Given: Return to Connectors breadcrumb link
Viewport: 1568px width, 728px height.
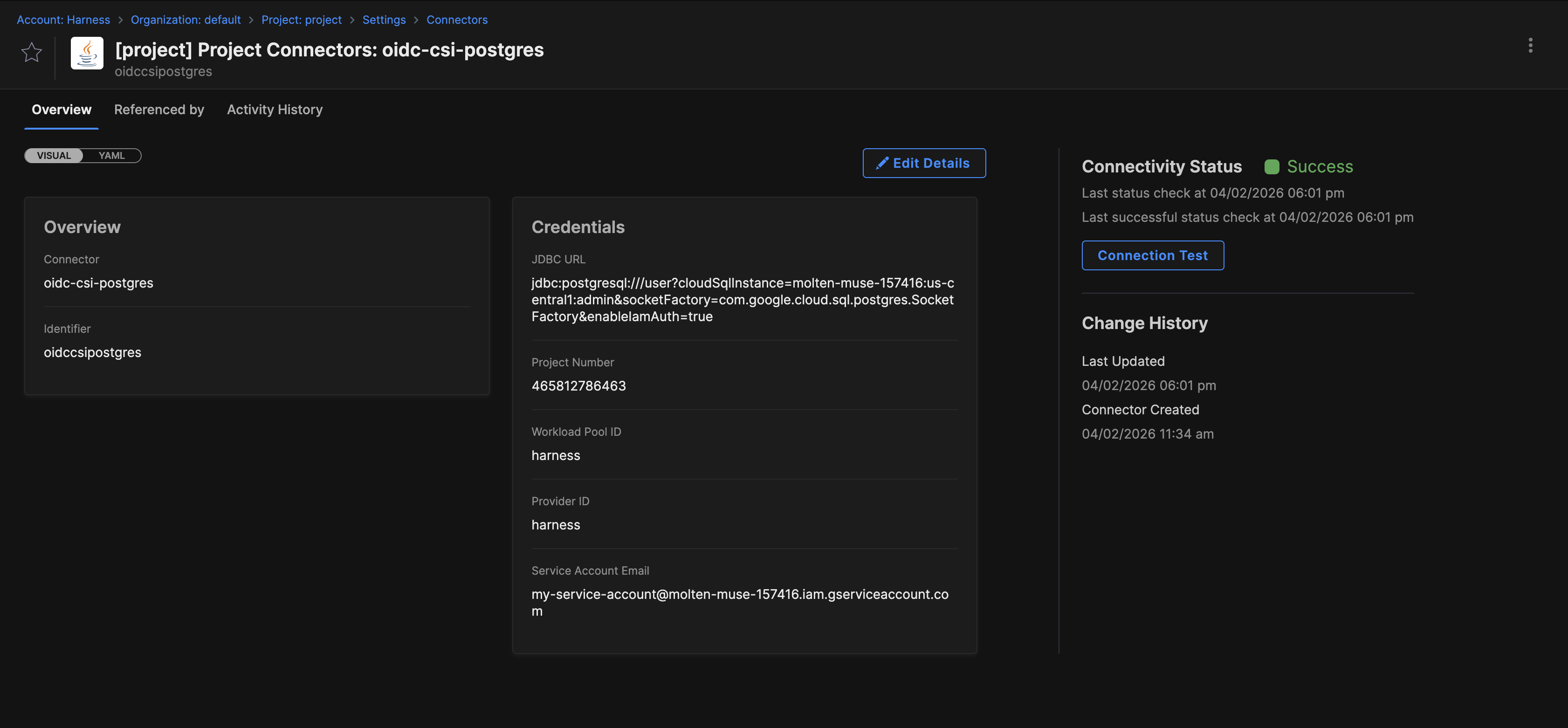Looking at the screenshot, I should tap(456, 20).
